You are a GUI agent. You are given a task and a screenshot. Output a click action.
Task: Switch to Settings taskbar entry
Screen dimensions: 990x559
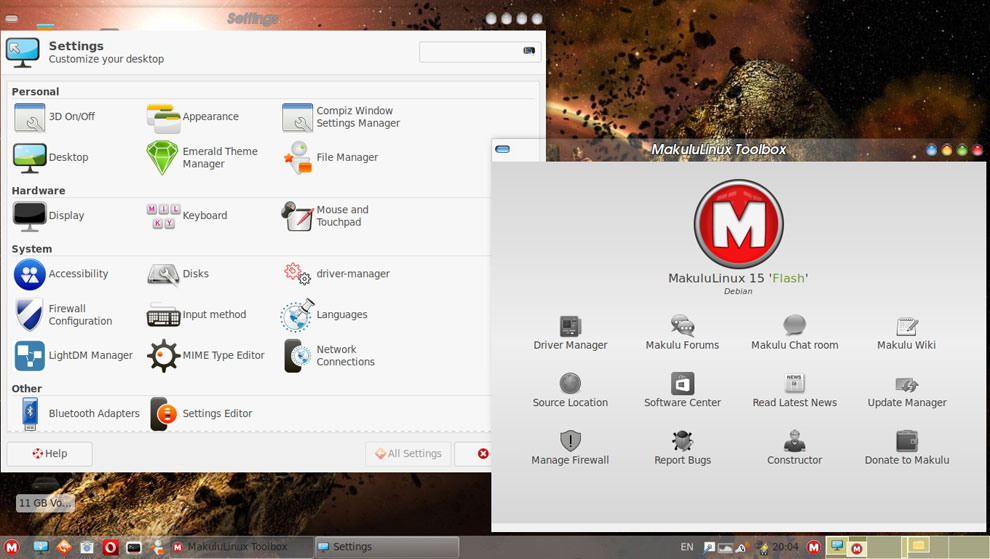(387, 547)
